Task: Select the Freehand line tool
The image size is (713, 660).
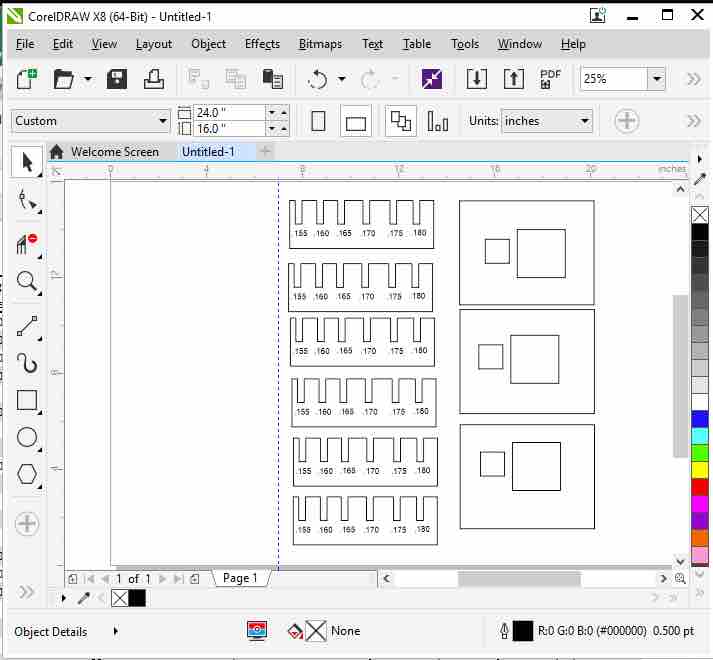Action: 27,326
